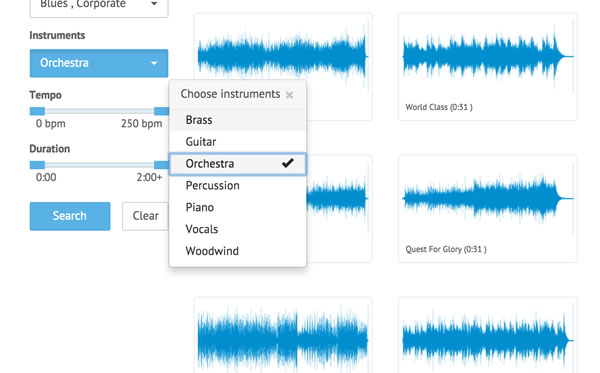Click the Tempo label

[45, 95]
